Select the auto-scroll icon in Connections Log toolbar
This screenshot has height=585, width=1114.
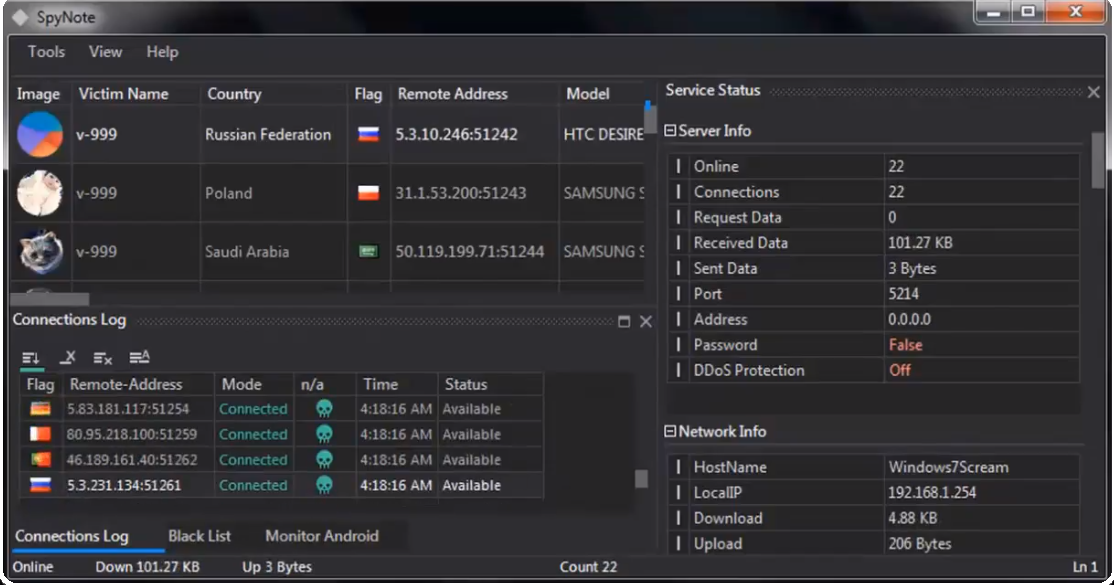[31, 357]
